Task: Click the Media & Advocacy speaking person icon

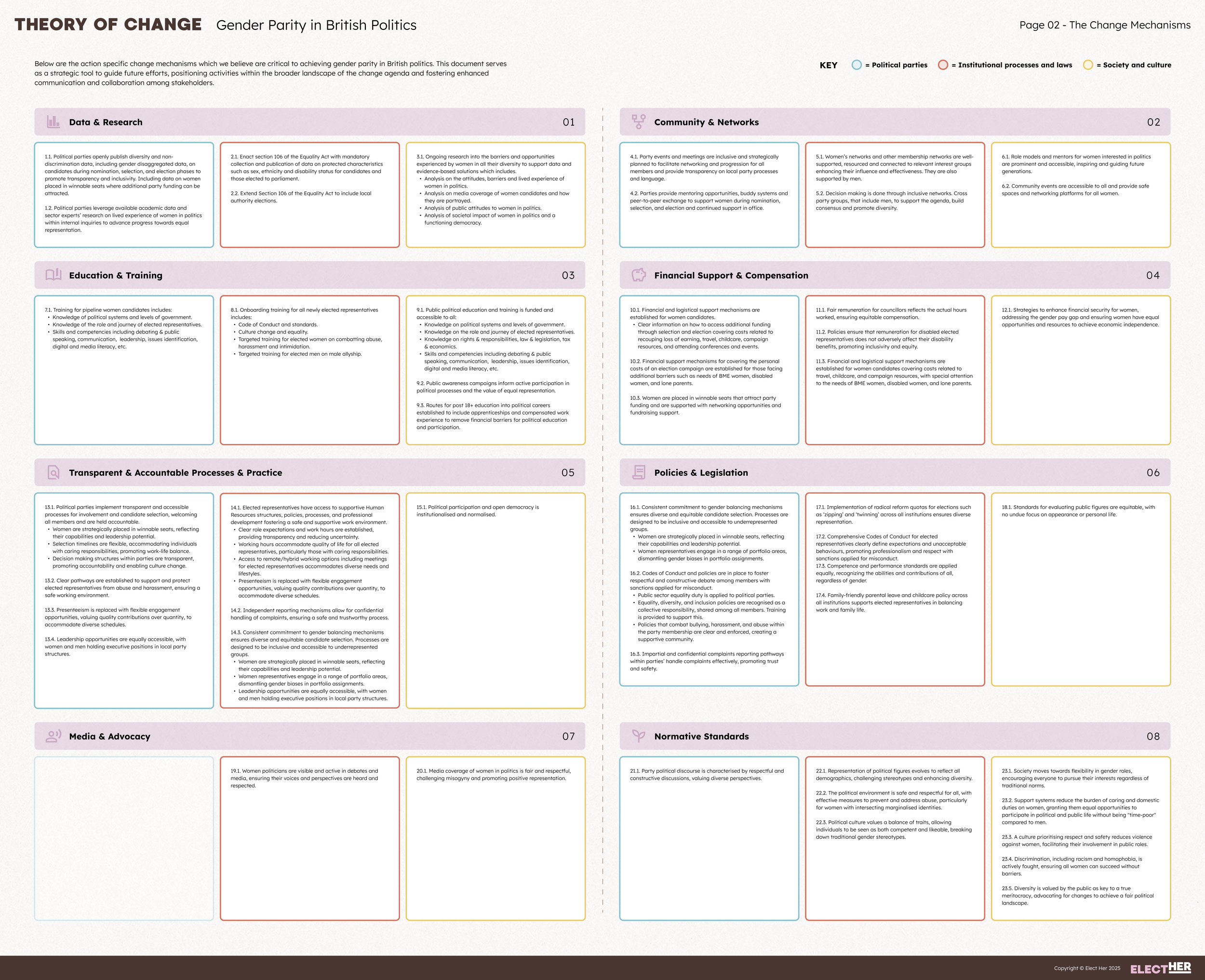Action: click(x=53, y=736)
